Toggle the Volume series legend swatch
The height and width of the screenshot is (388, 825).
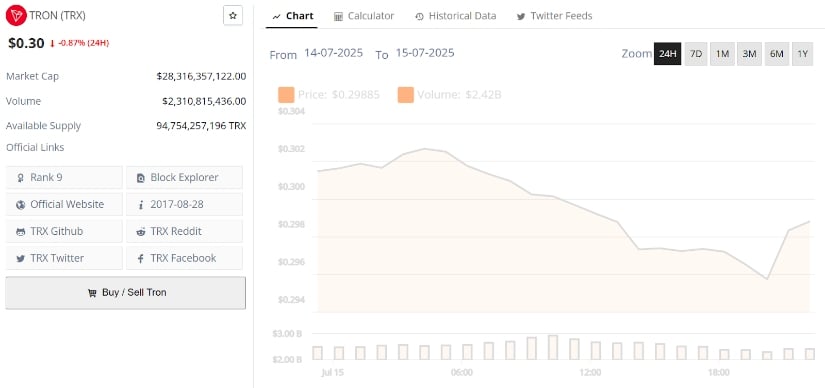(x=406, y=95)
